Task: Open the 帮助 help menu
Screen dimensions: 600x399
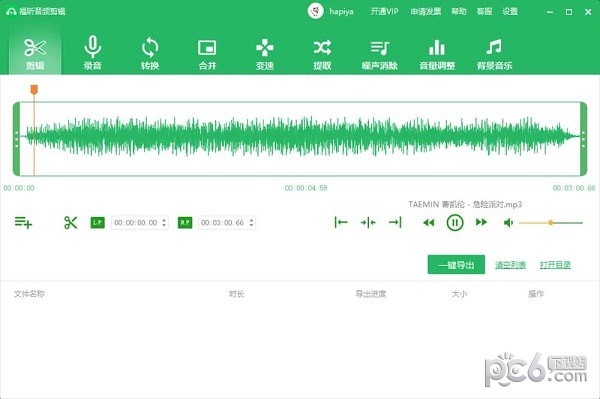Action: [x=459, y=11]
